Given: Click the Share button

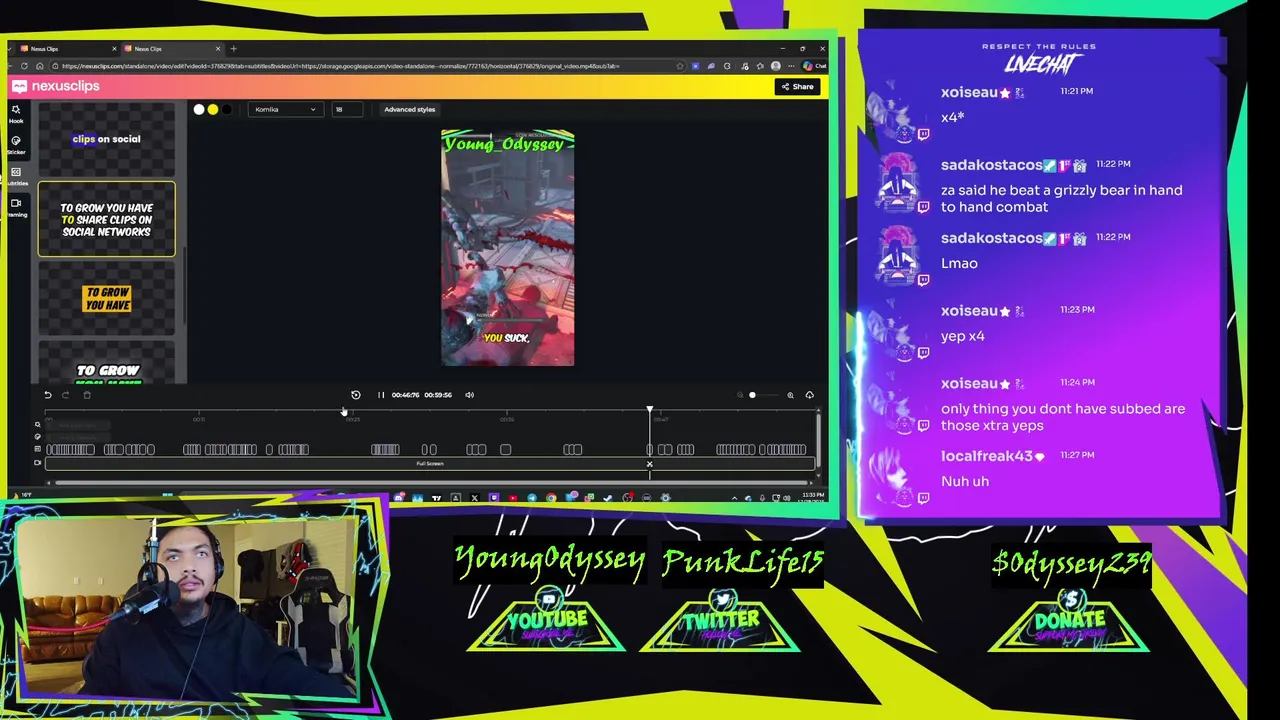Looking at the screenshot, I should 797,87.
